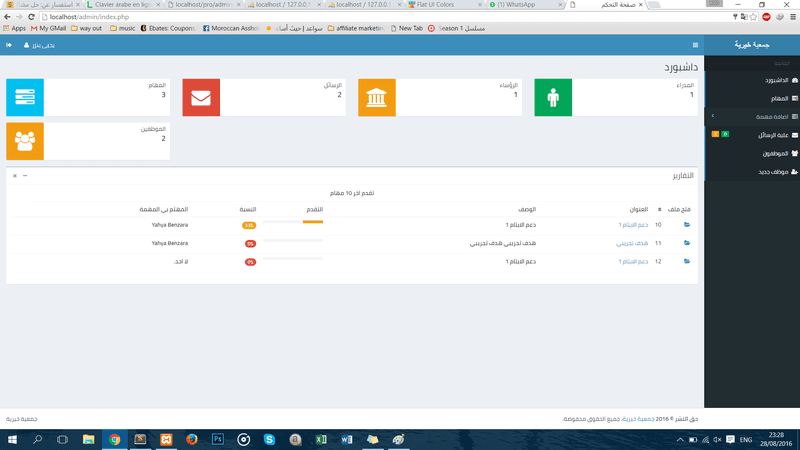This screenshot has height=450, width=800.
Task: Open Firefox from the taskbar
Action: [192, 439]
